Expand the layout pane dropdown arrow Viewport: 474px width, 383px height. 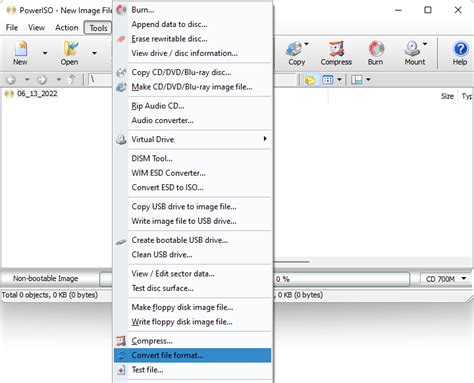click(368, 80)
